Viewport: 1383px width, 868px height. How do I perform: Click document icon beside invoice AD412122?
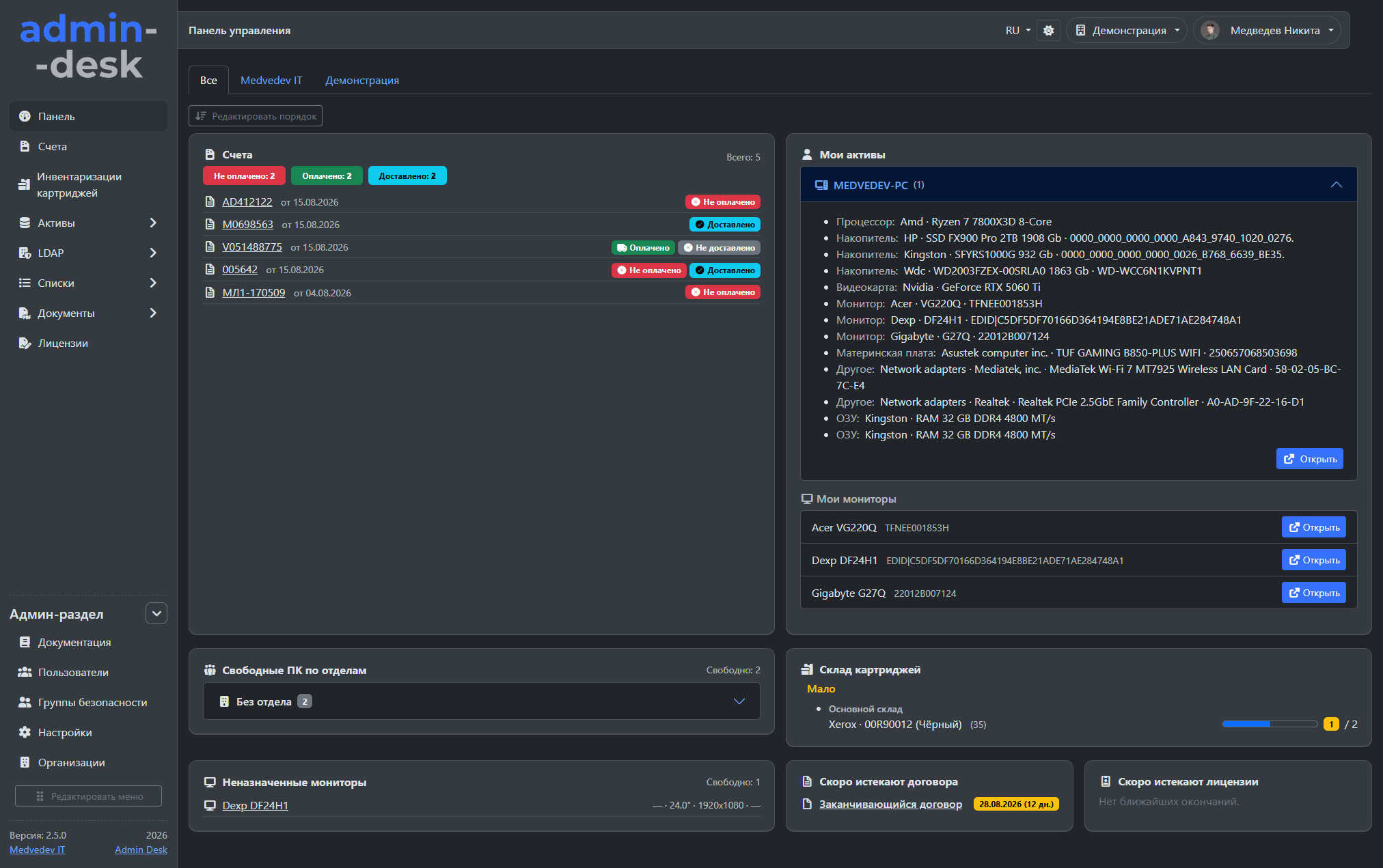pyautogui.click(x=210, y=201)
